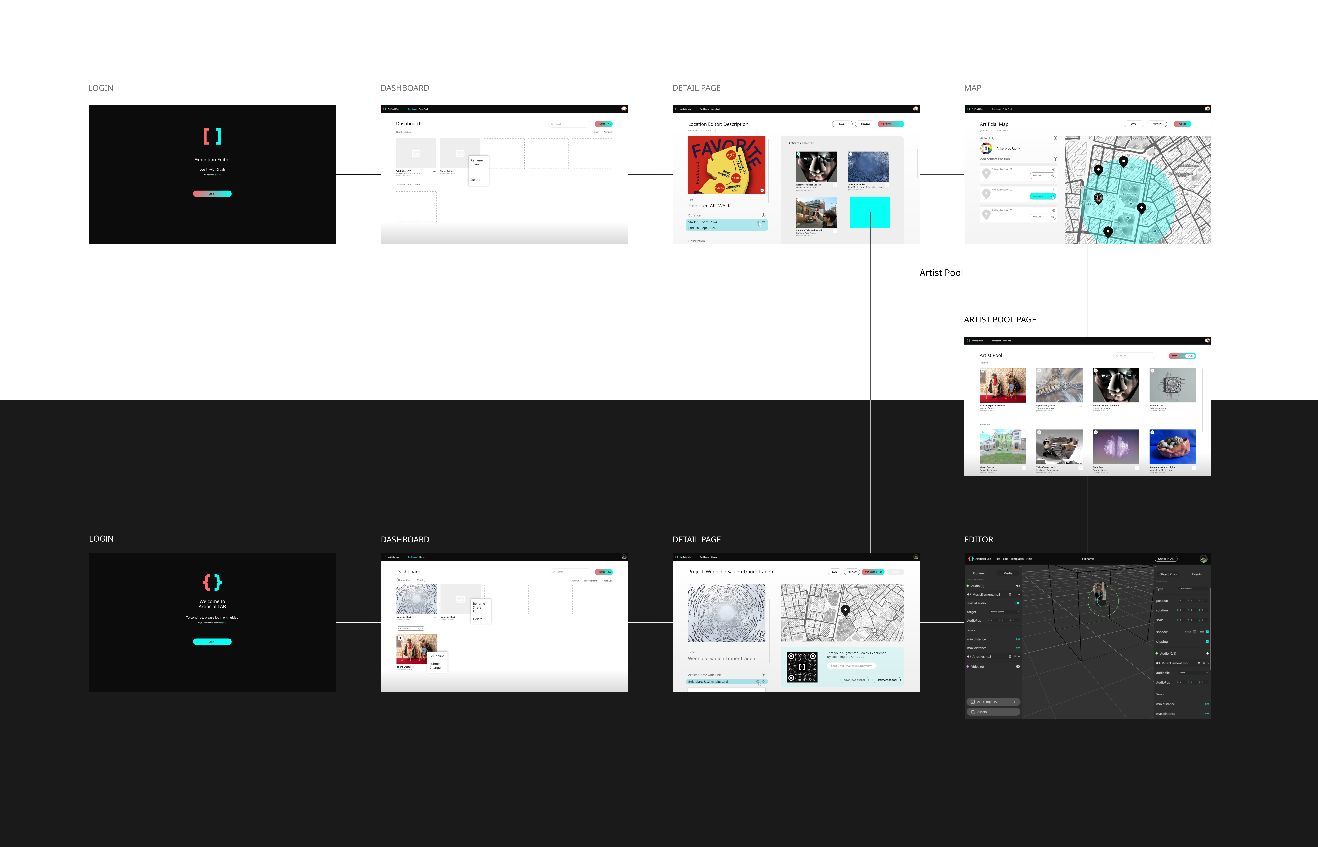Select solid cyan tile on top detail page
The image size is (1318, 847).
[869, 212]
